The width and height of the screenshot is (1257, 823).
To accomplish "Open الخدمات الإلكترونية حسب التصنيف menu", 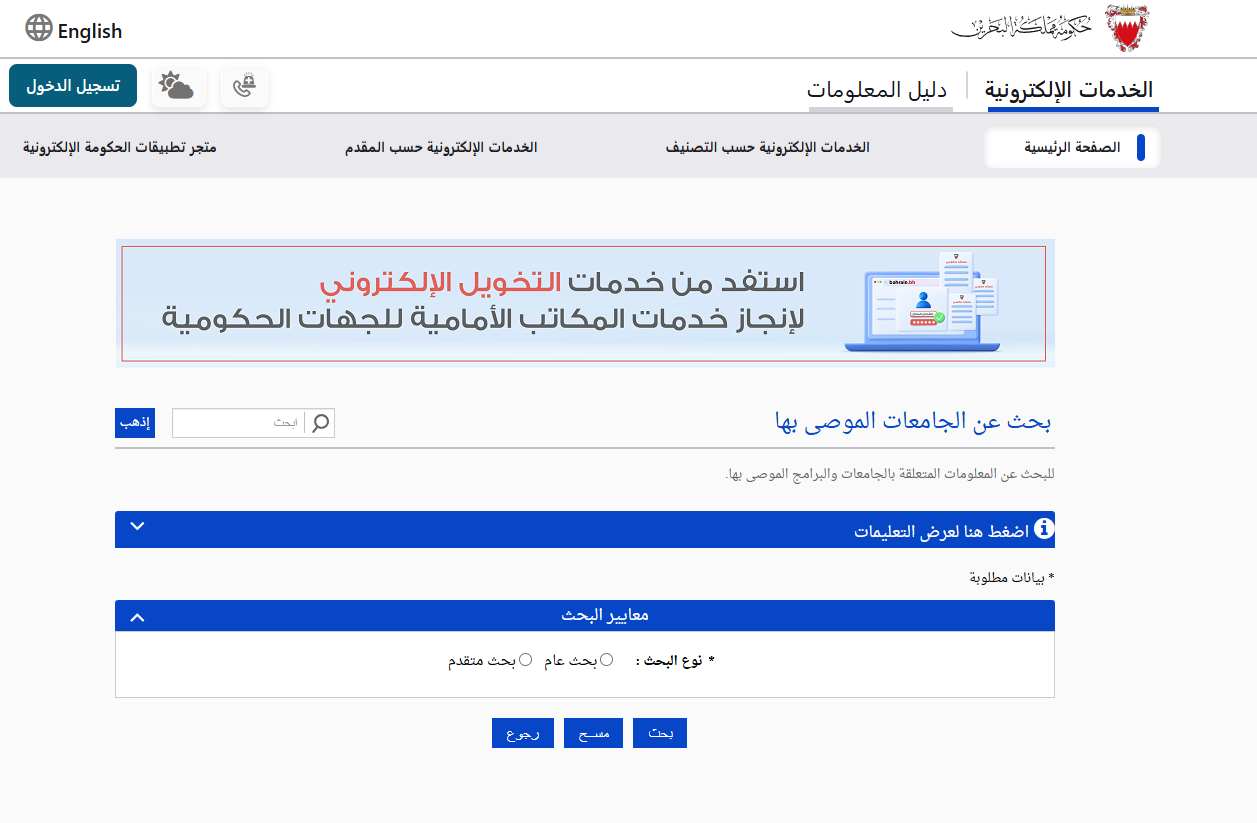I will pyautogui.click(x=768, y=147).
